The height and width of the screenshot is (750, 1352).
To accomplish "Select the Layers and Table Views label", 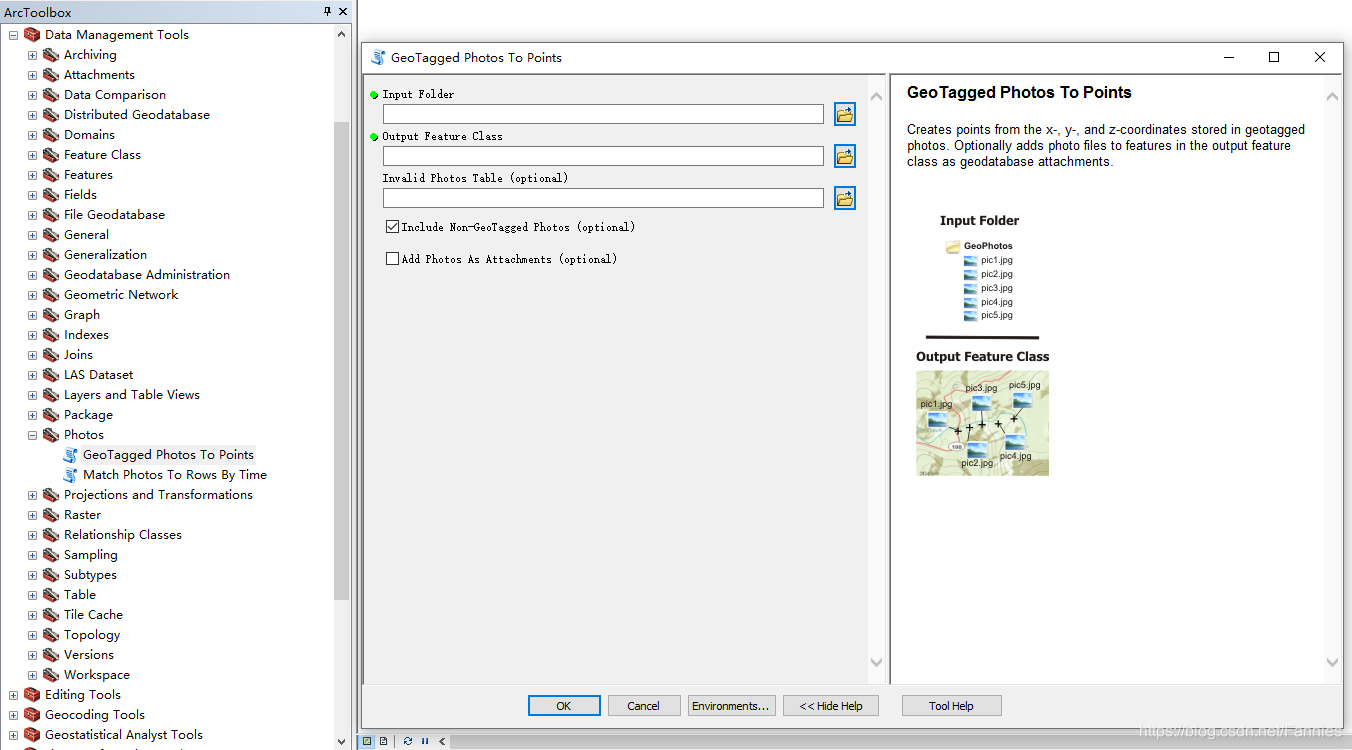I will coord(132,395).
